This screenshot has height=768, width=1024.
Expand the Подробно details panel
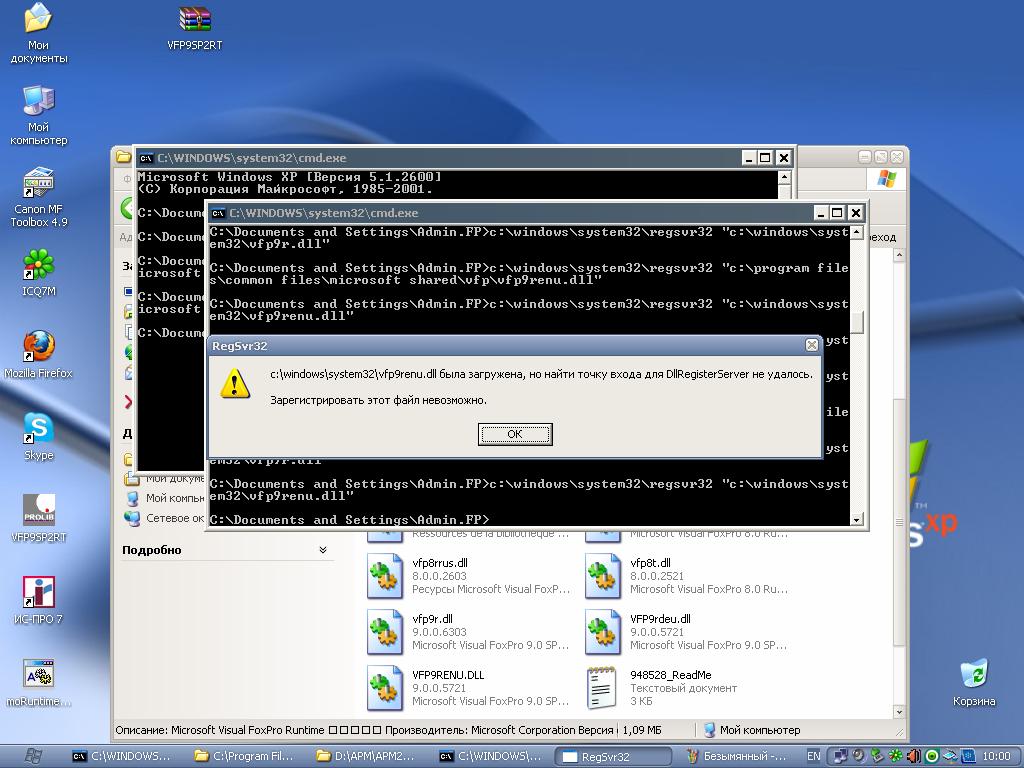pos(323,550)
